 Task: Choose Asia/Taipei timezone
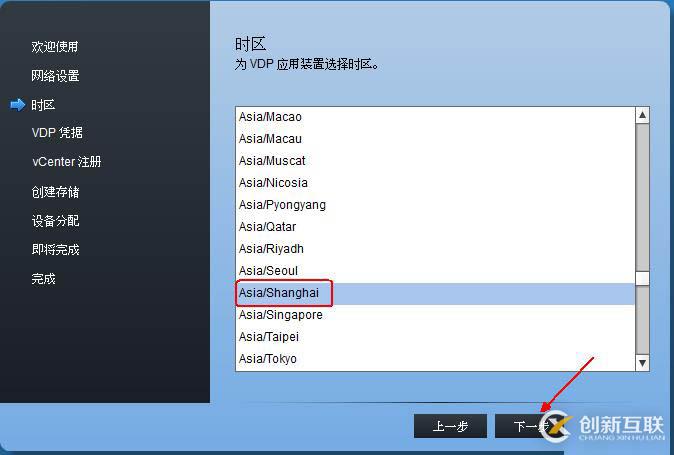pyautogui.click(x=435, y=337)
